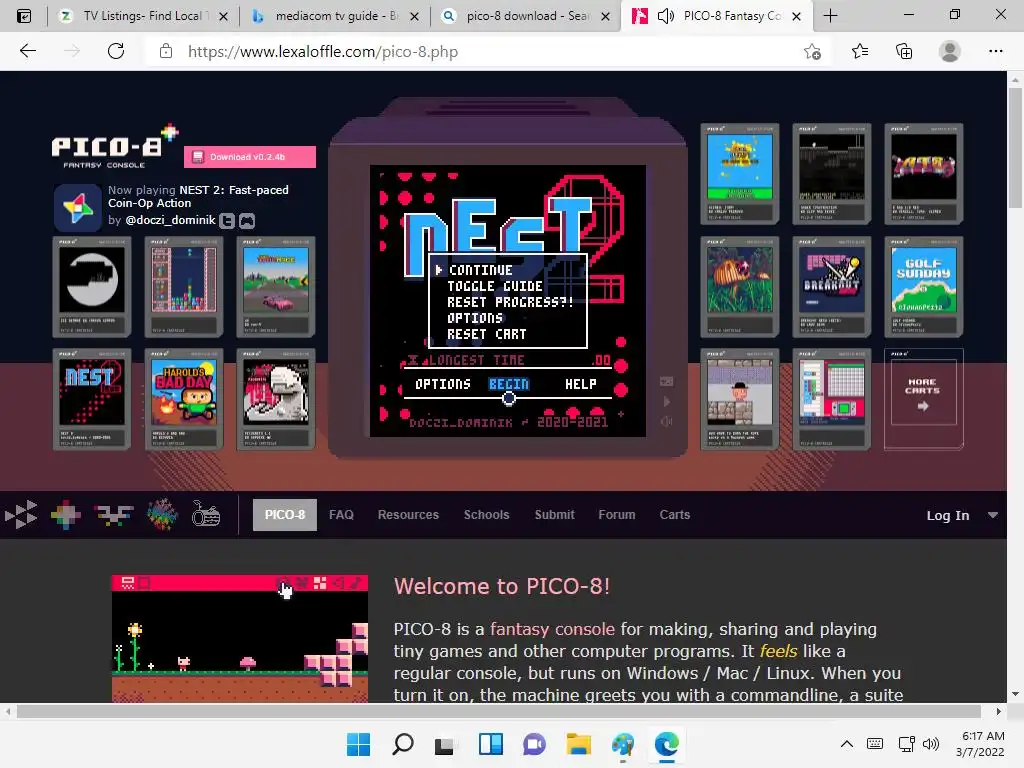The height and width of the screenshot is (768, 1024).
Task: Open the Voxatron robot nav icon
Action: (113, 515)
